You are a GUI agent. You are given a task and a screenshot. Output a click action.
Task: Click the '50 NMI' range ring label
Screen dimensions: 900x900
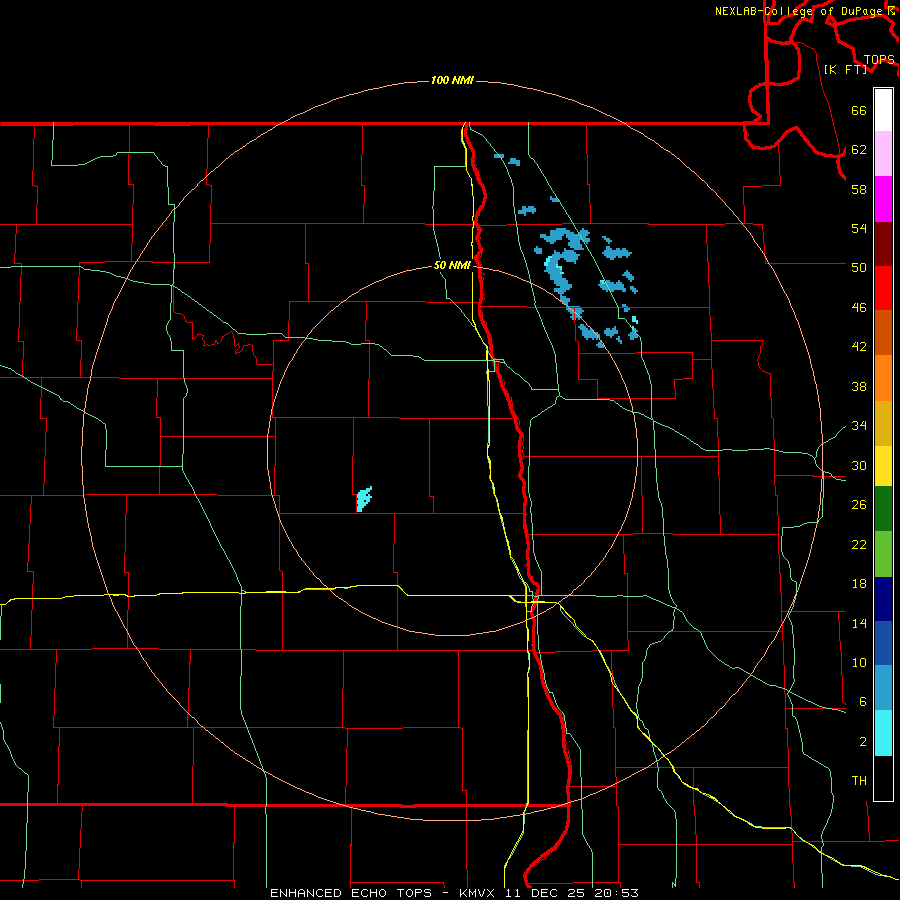click(x=452, y=265)
